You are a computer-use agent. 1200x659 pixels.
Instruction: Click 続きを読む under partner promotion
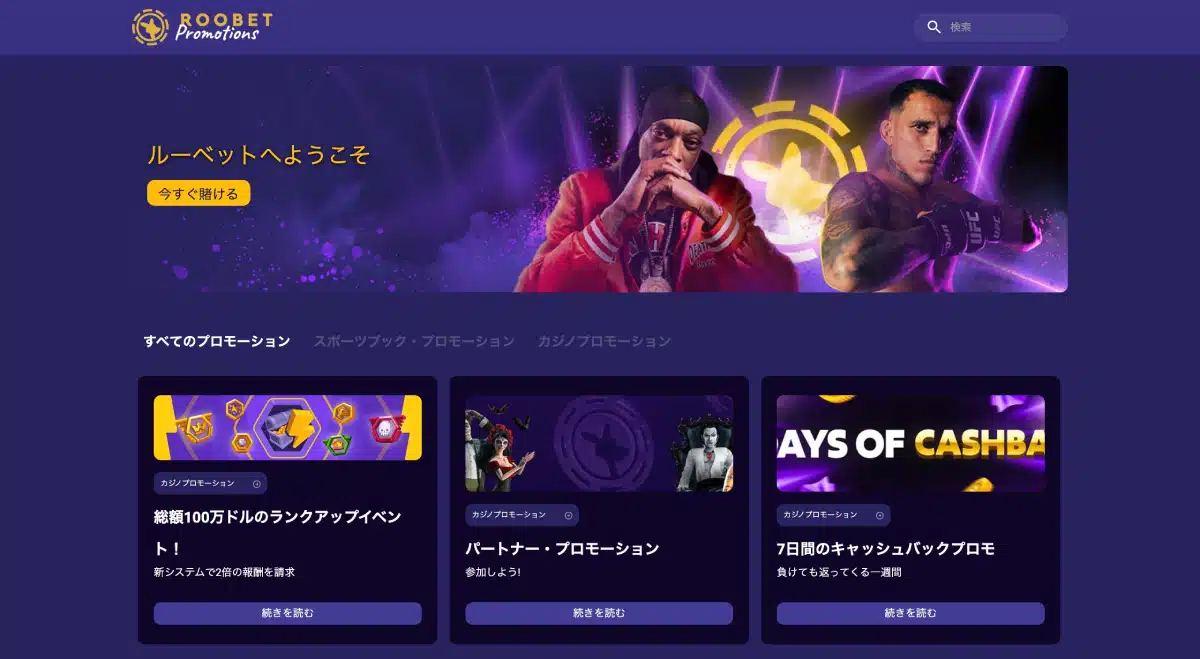click(599, 613)
